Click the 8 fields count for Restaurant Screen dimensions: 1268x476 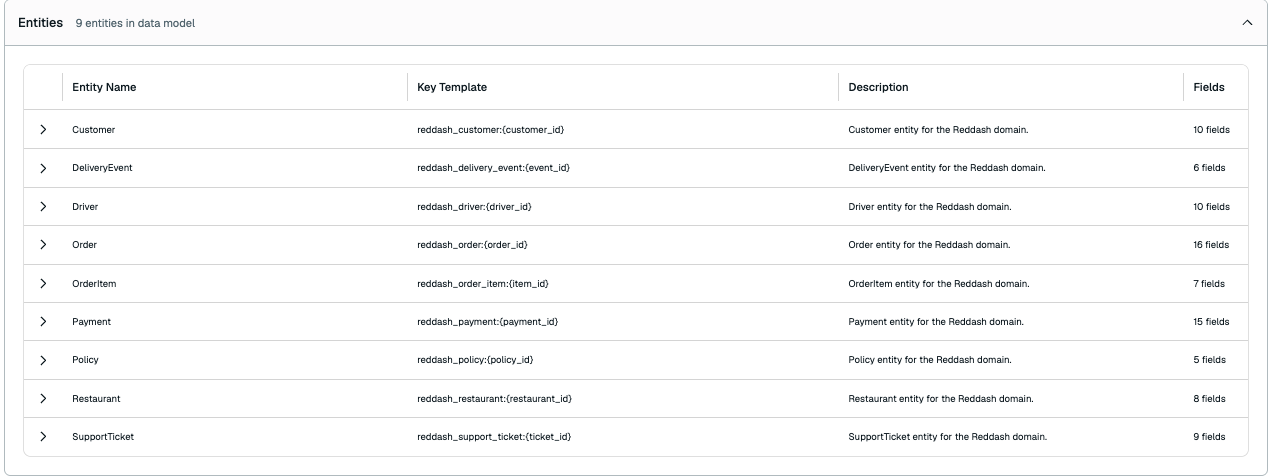[x=1209, y=399]
